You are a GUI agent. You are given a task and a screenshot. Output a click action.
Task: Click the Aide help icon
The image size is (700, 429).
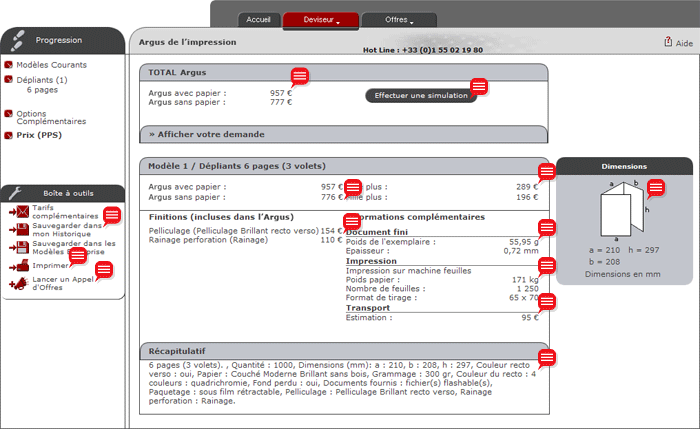[x=668, y=42]
